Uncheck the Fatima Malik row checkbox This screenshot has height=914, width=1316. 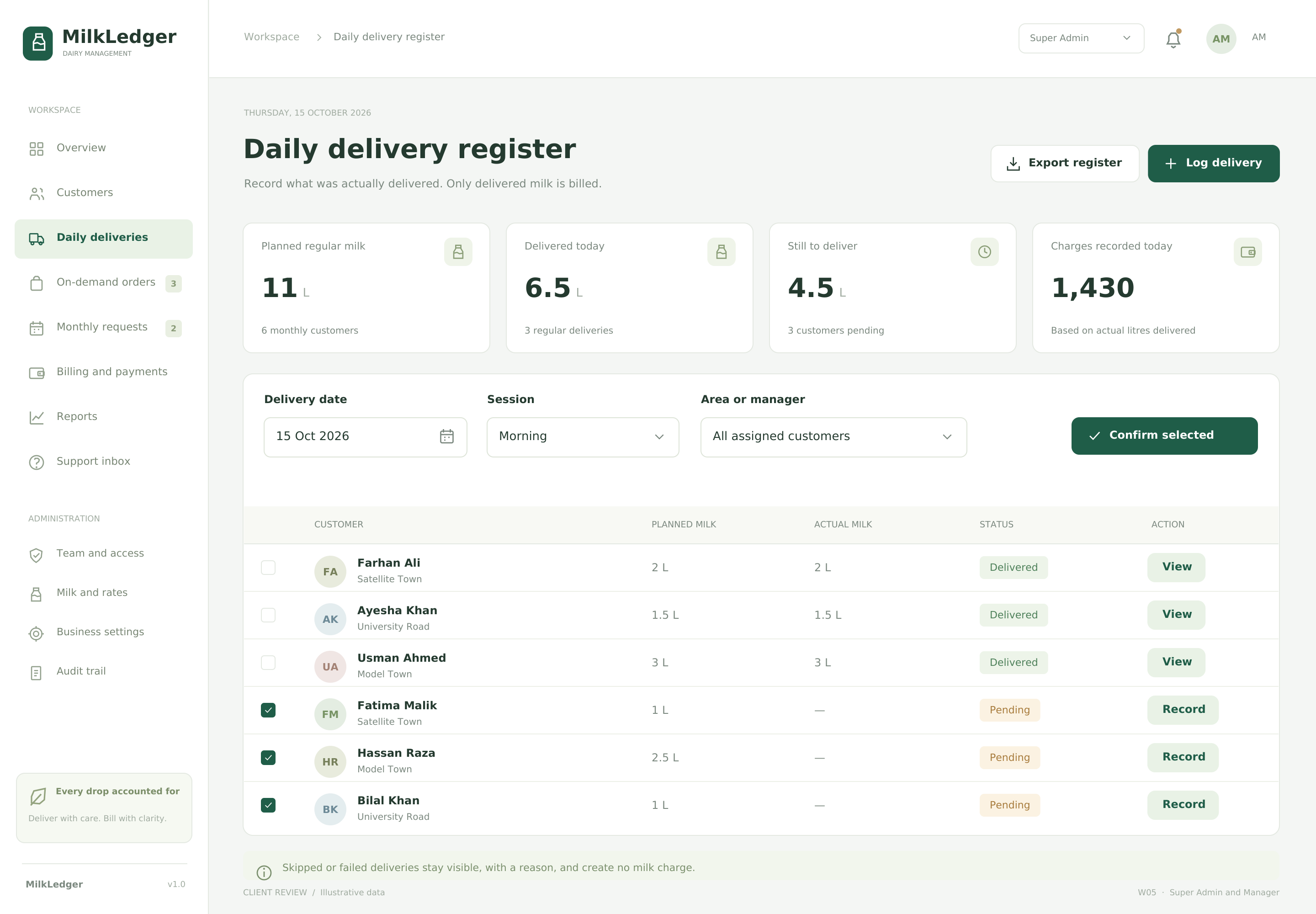[x=268, y=710]
